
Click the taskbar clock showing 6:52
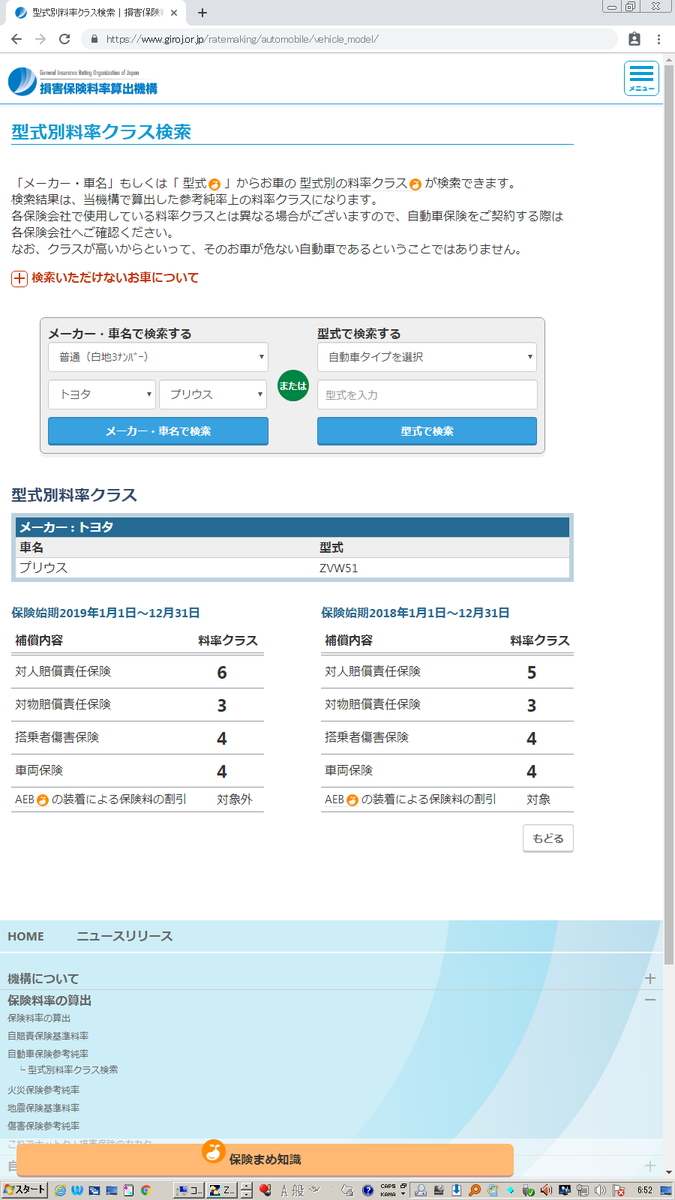click(647, 1190)
